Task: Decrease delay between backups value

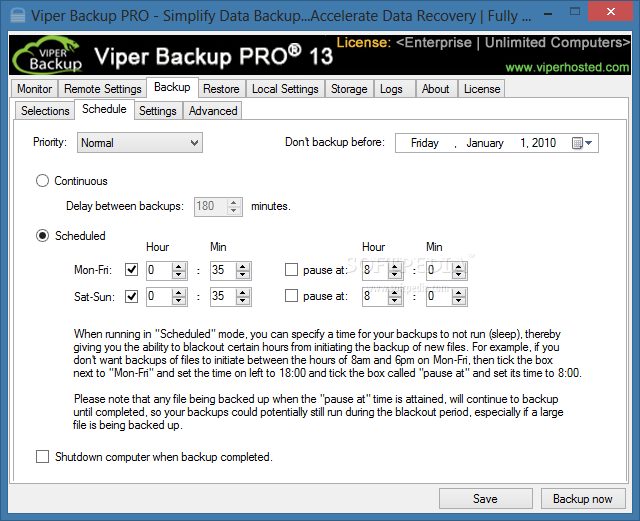Action: pyautogui.click(x=233, y=211)
